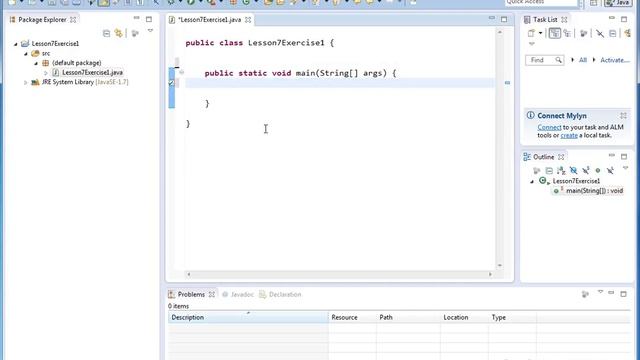Click New Task icon in Task List
The height and width of the screenshot is (360, 640).
click(531, 33)
